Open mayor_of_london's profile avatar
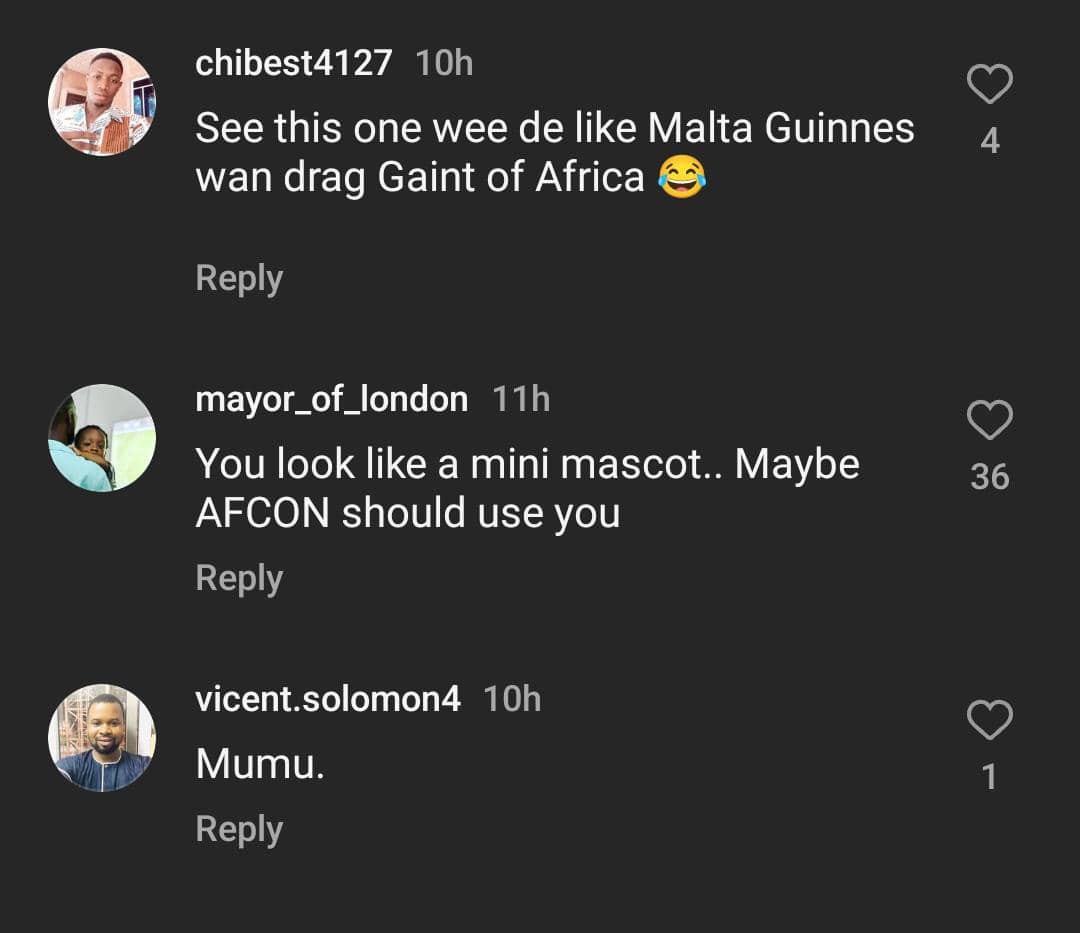This screenshot has height=933, width=1080. (102, 438)
